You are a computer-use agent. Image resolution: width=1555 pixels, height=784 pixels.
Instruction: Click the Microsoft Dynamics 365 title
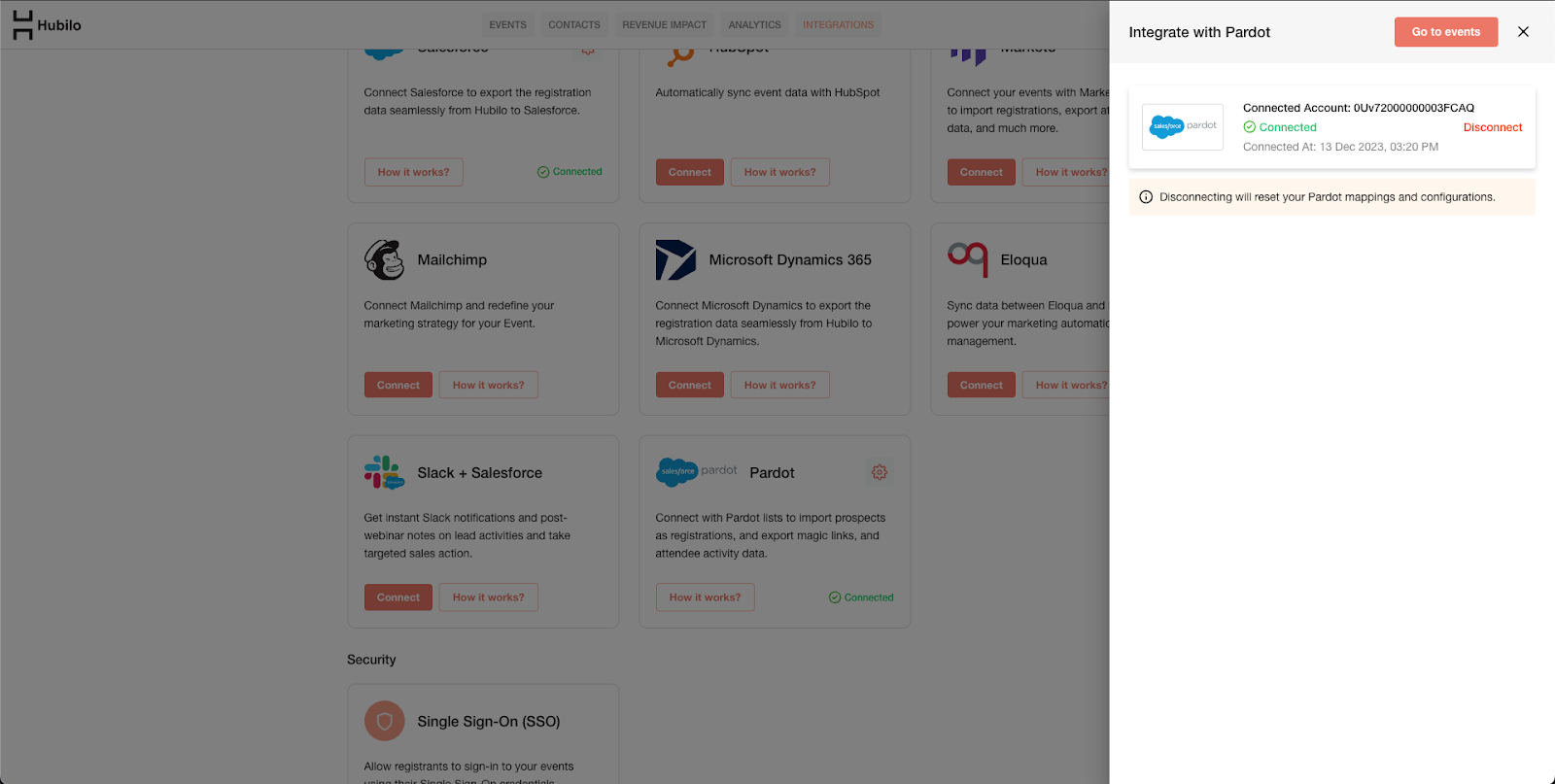pyautogui.click(x=790, y=259)
